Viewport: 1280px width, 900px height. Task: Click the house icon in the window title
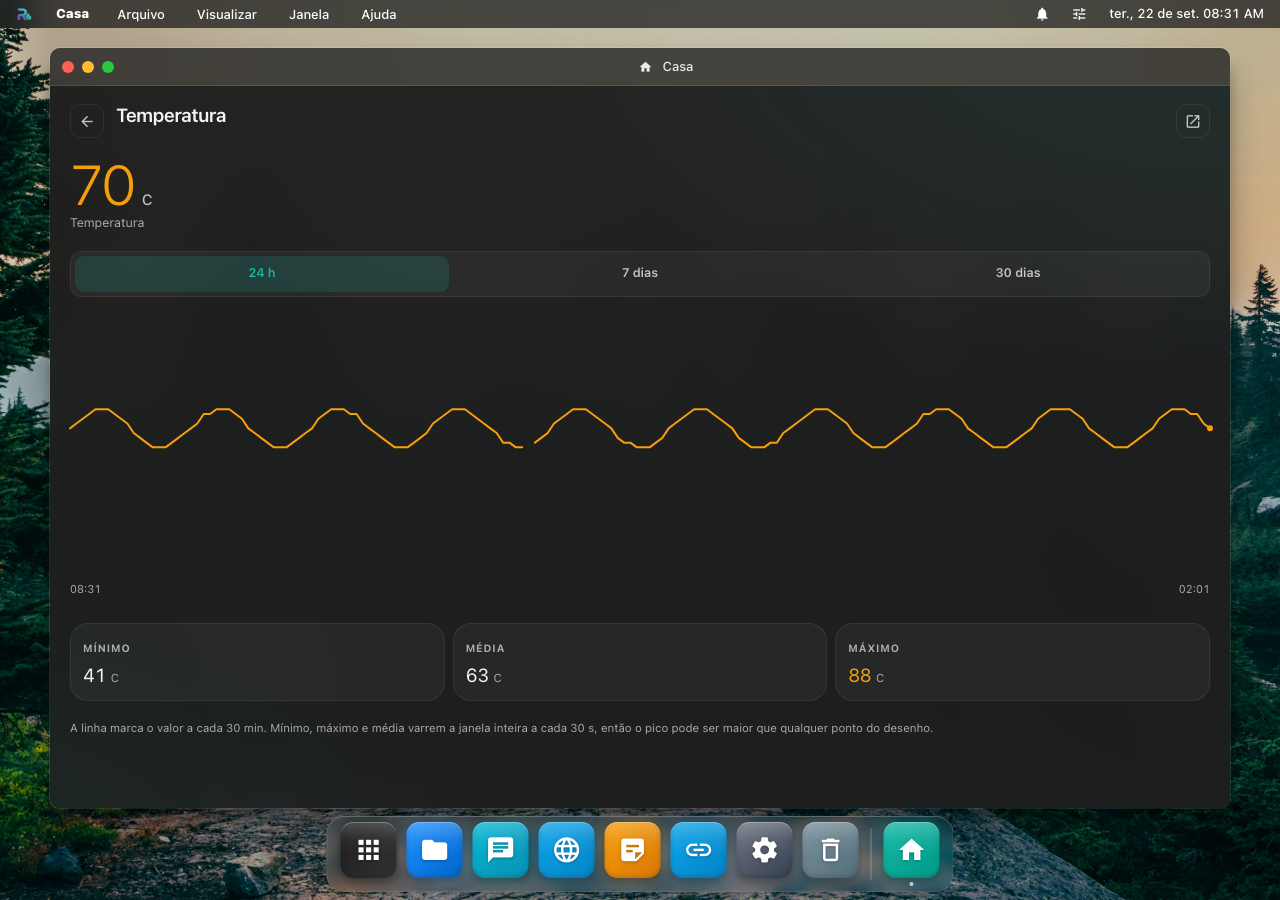pyautogui.click(x=646, y=67)
